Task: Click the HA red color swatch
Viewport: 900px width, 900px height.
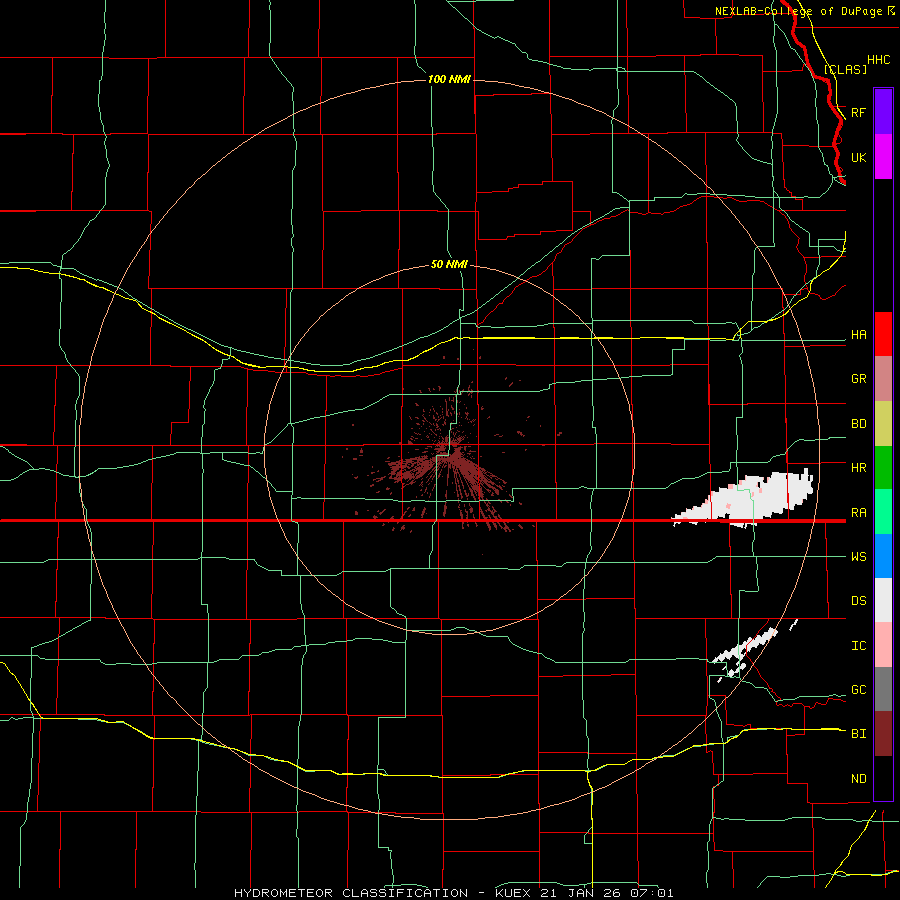Action: pyautogui.click(x=883, y=334)
